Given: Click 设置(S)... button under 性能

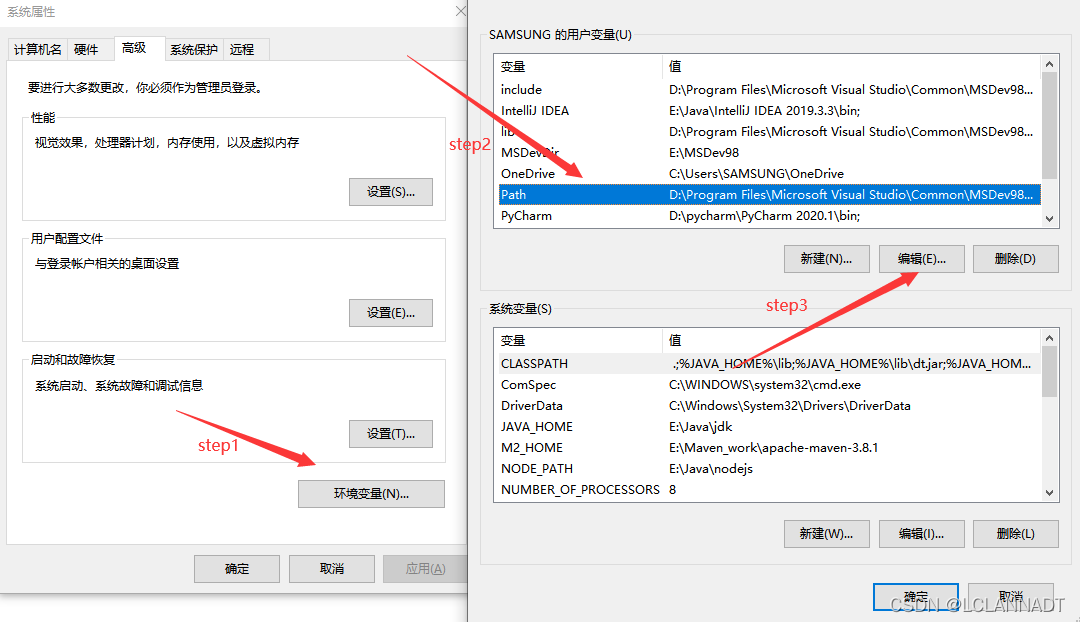Looking at the screenshot, I should (x=391, y=192).
